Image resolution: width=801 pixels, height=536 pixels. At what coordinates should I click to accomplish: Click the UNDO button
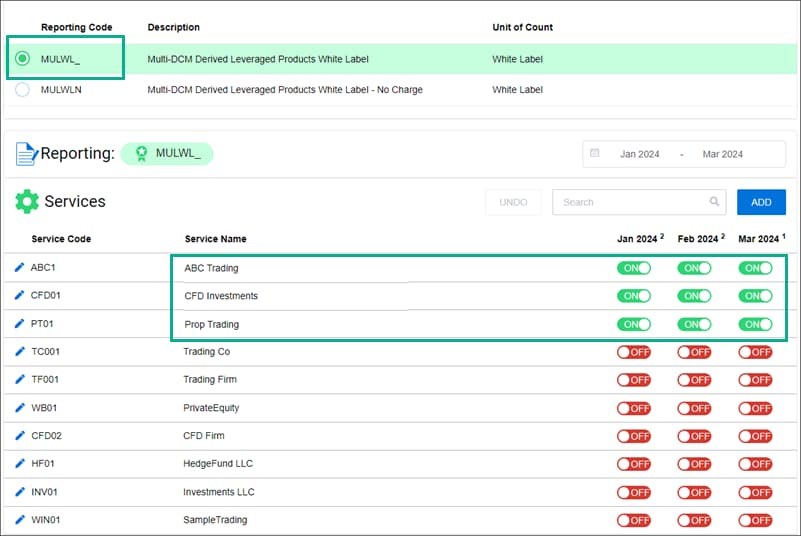click(513, 202)
